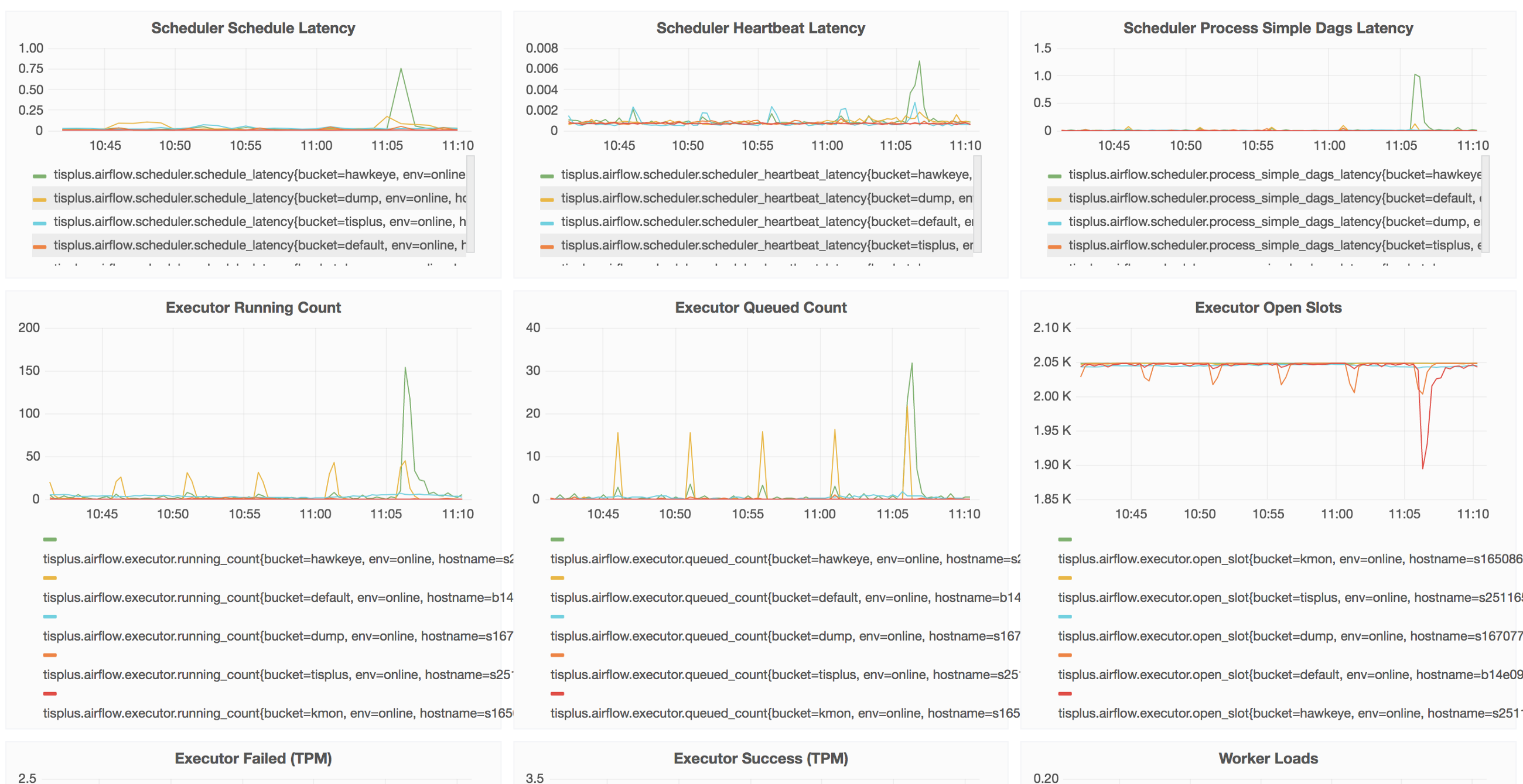Click yellow default swatch in Executor Queued Count legend
The height and width of the screenshot is (784, 1523).
pos(557,578)
